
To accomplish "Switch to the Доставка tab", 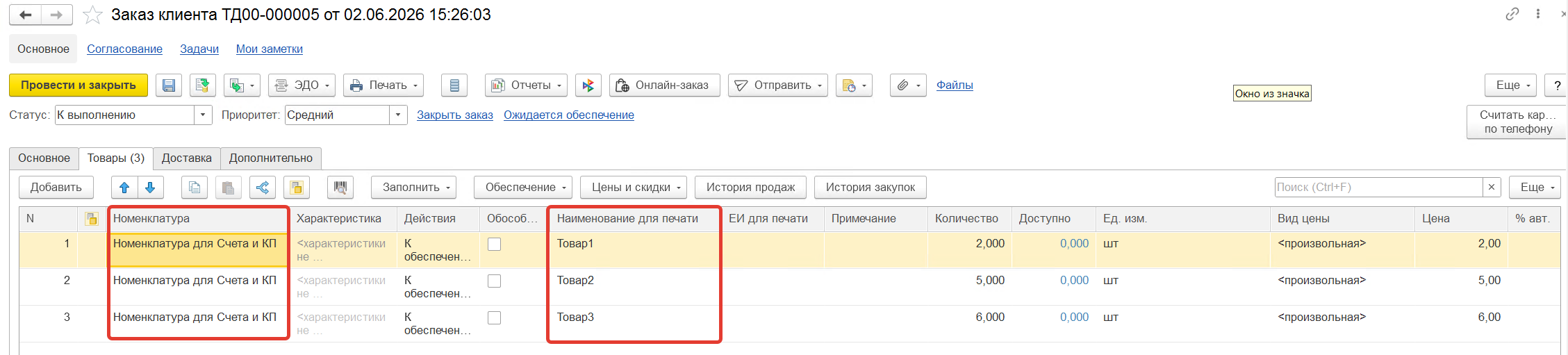I will (187, 158).
